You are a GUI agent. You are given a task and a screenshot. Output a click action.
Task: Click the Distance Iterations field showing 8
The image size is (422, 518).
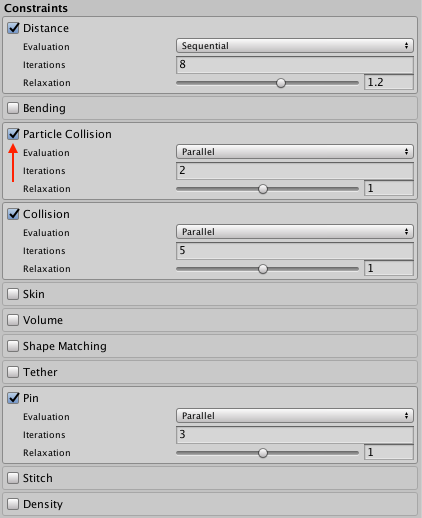click(295, 64)
